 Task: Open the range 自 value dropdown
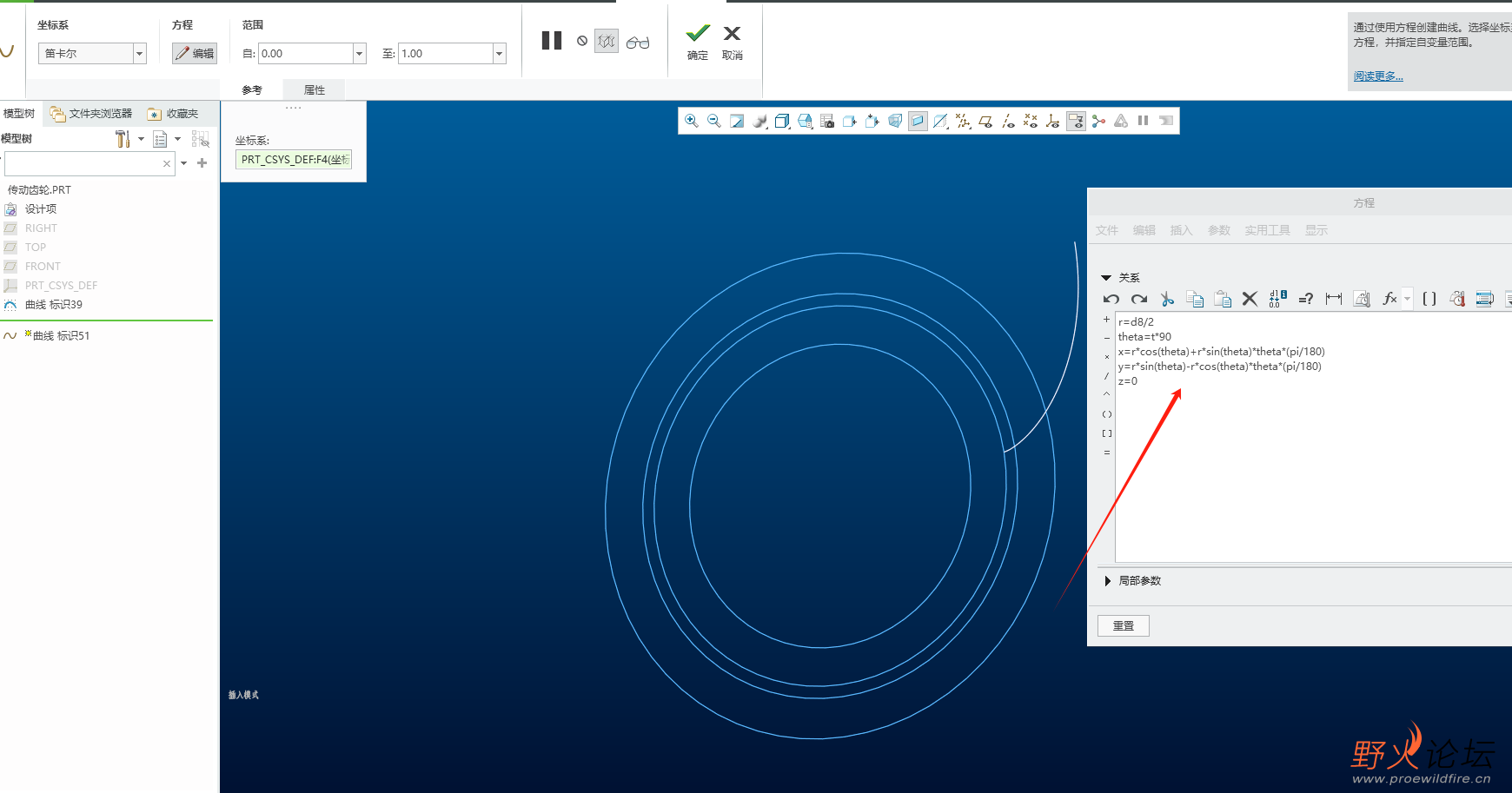(360, 54)
